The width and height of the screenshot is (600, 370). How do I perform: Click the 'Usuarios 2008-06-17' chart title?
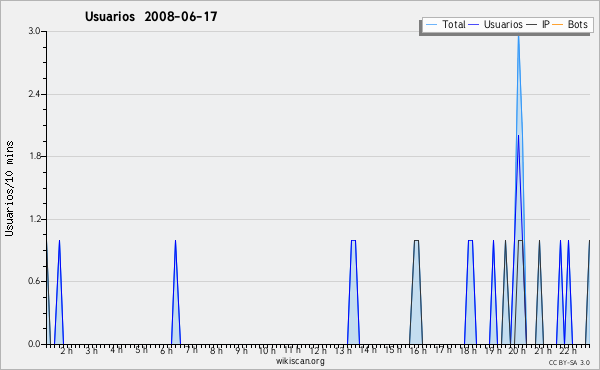[x=151, y=17]
